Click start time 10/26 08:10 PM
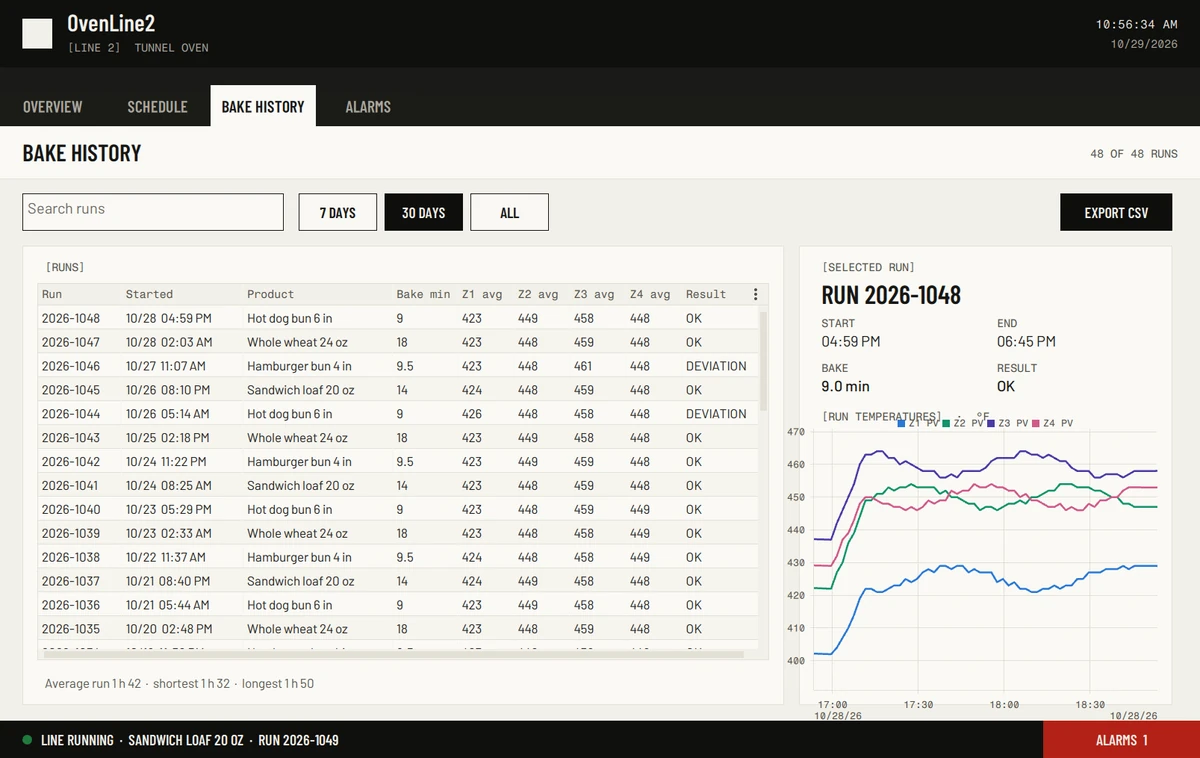 (x=168, y=390)
